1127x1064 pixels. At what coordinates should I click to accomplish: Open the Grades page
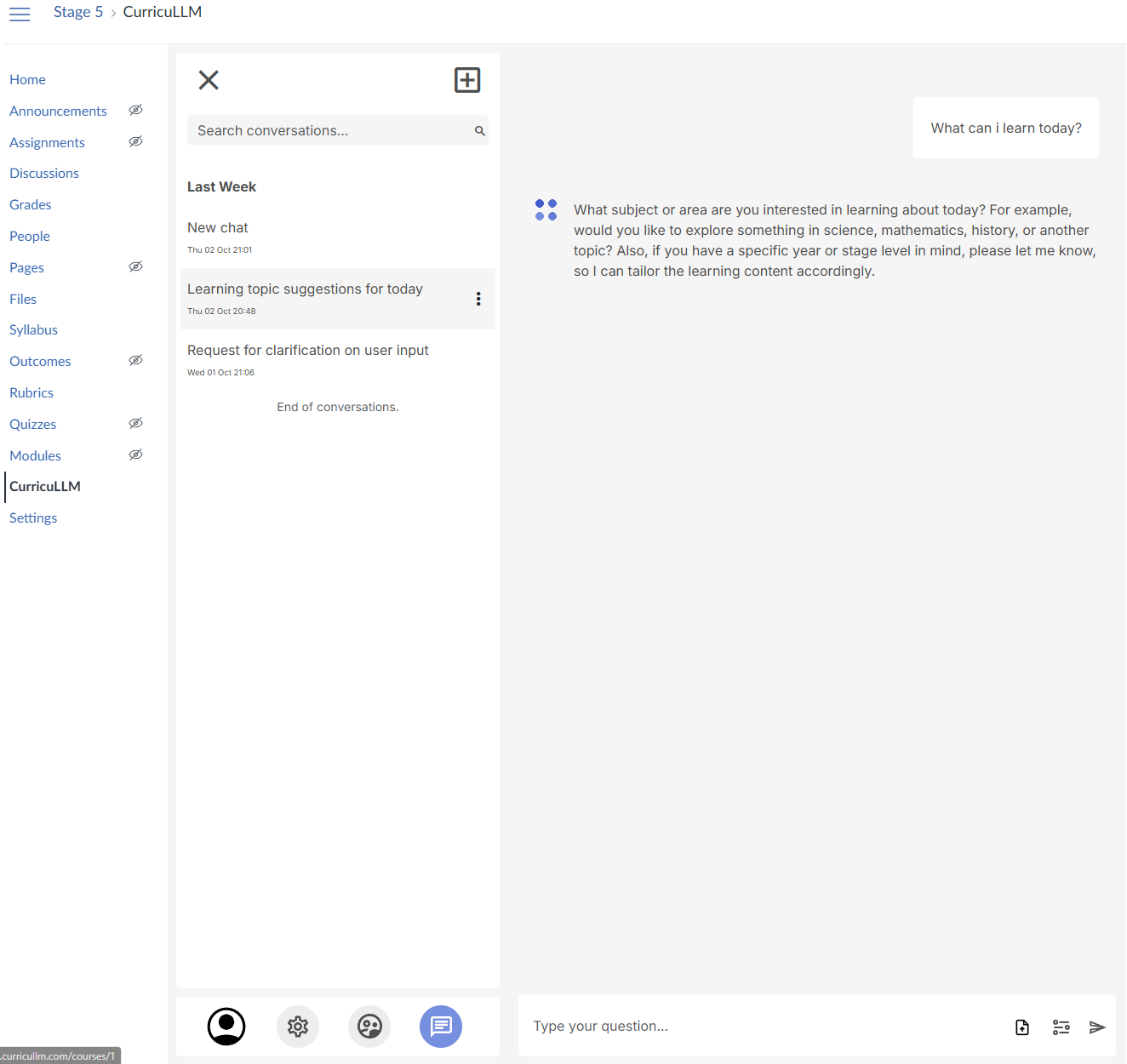point(30,204)
